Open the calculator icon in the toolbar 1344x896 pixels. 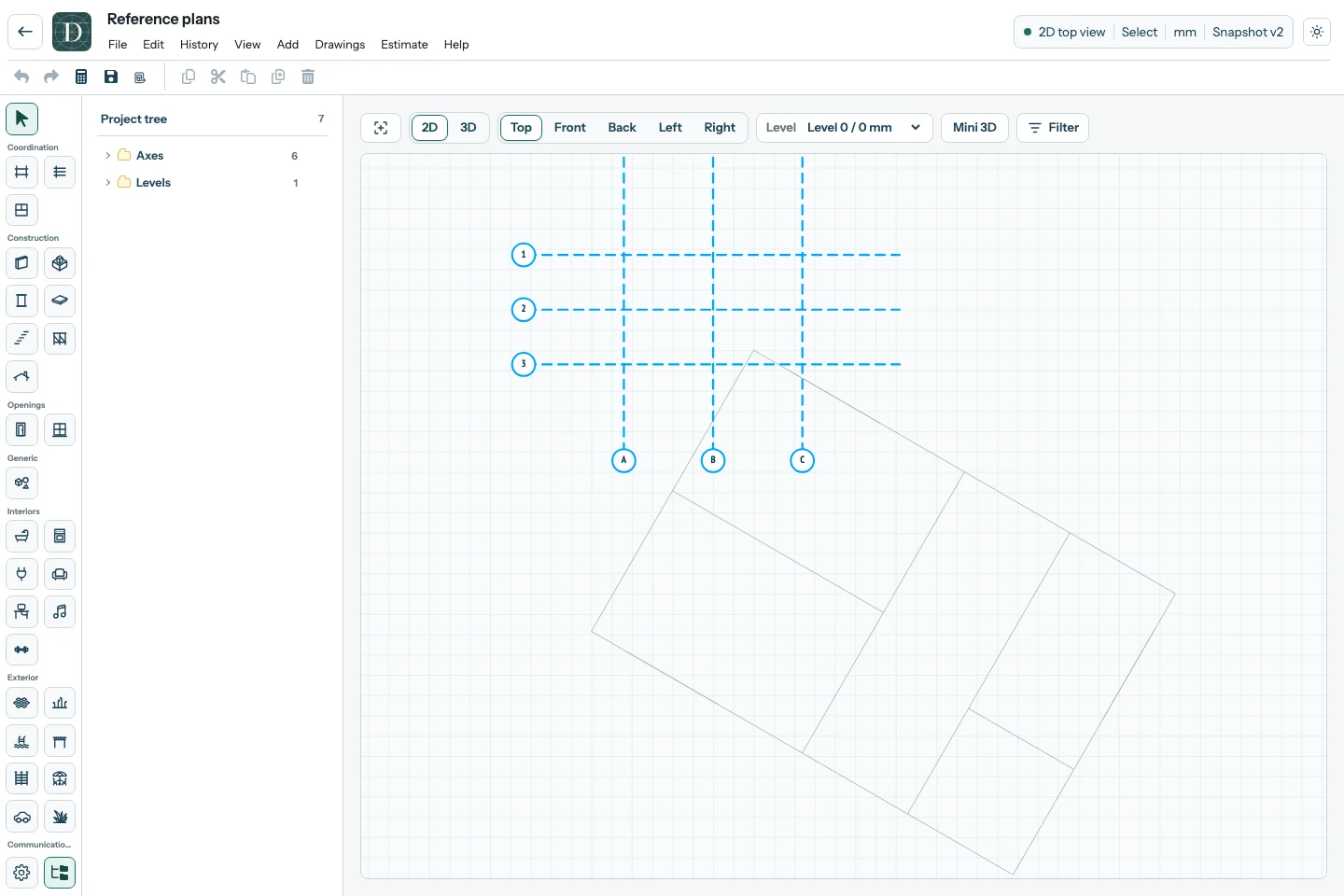pyautogui.click(x=81, y=77)
